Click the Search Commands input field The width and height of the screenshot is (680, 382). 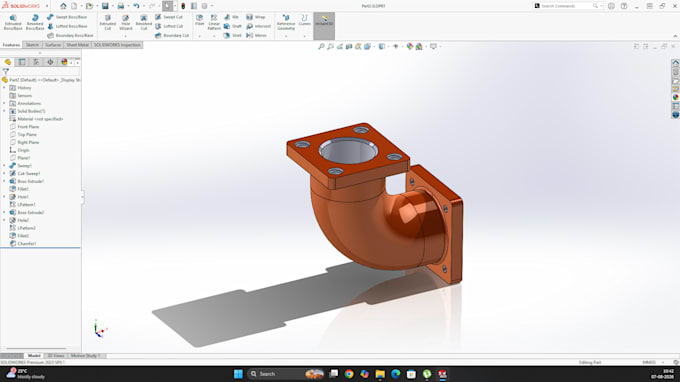566,6
